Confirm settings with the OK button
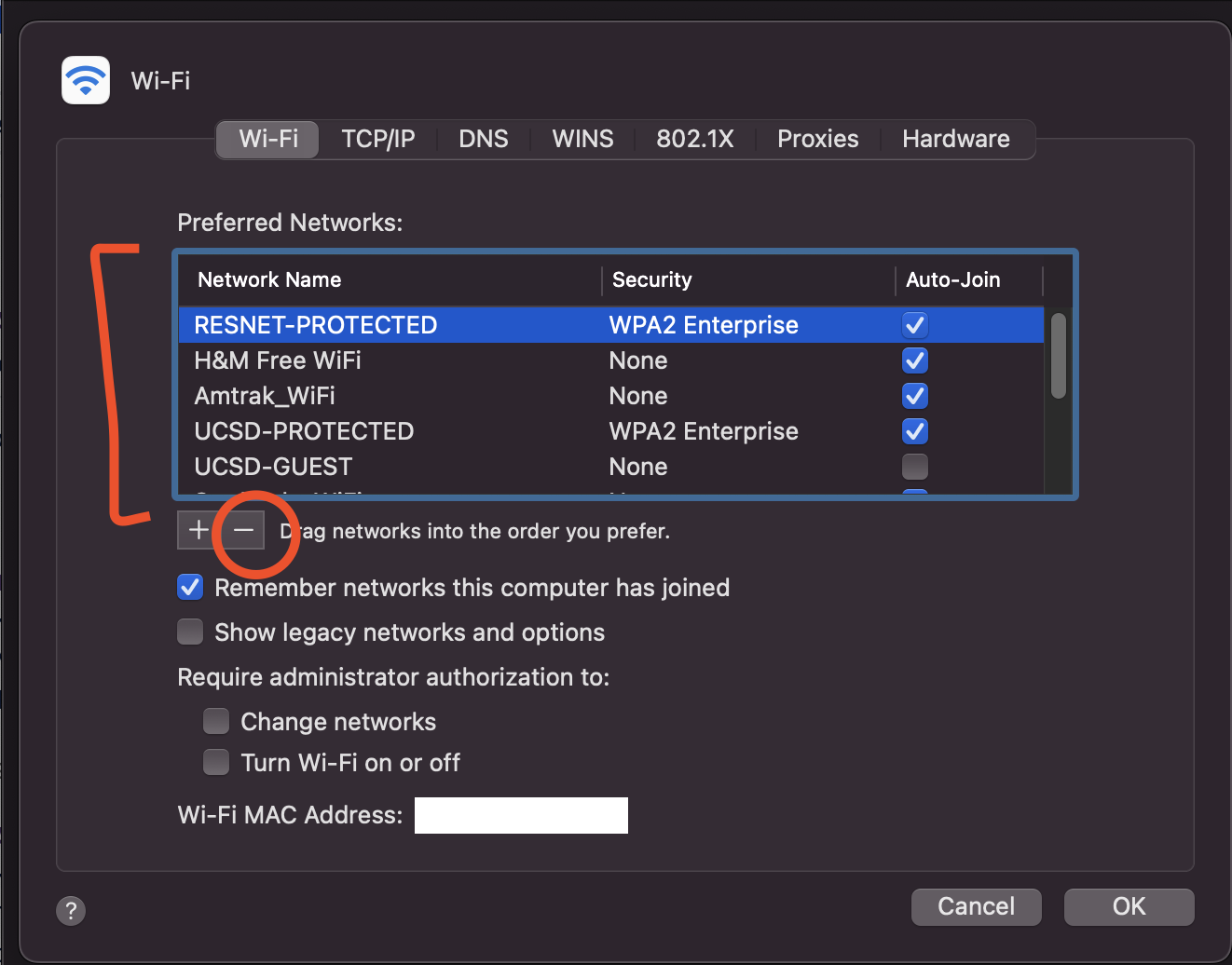Screen dimensions: 1232x965 1129,906
